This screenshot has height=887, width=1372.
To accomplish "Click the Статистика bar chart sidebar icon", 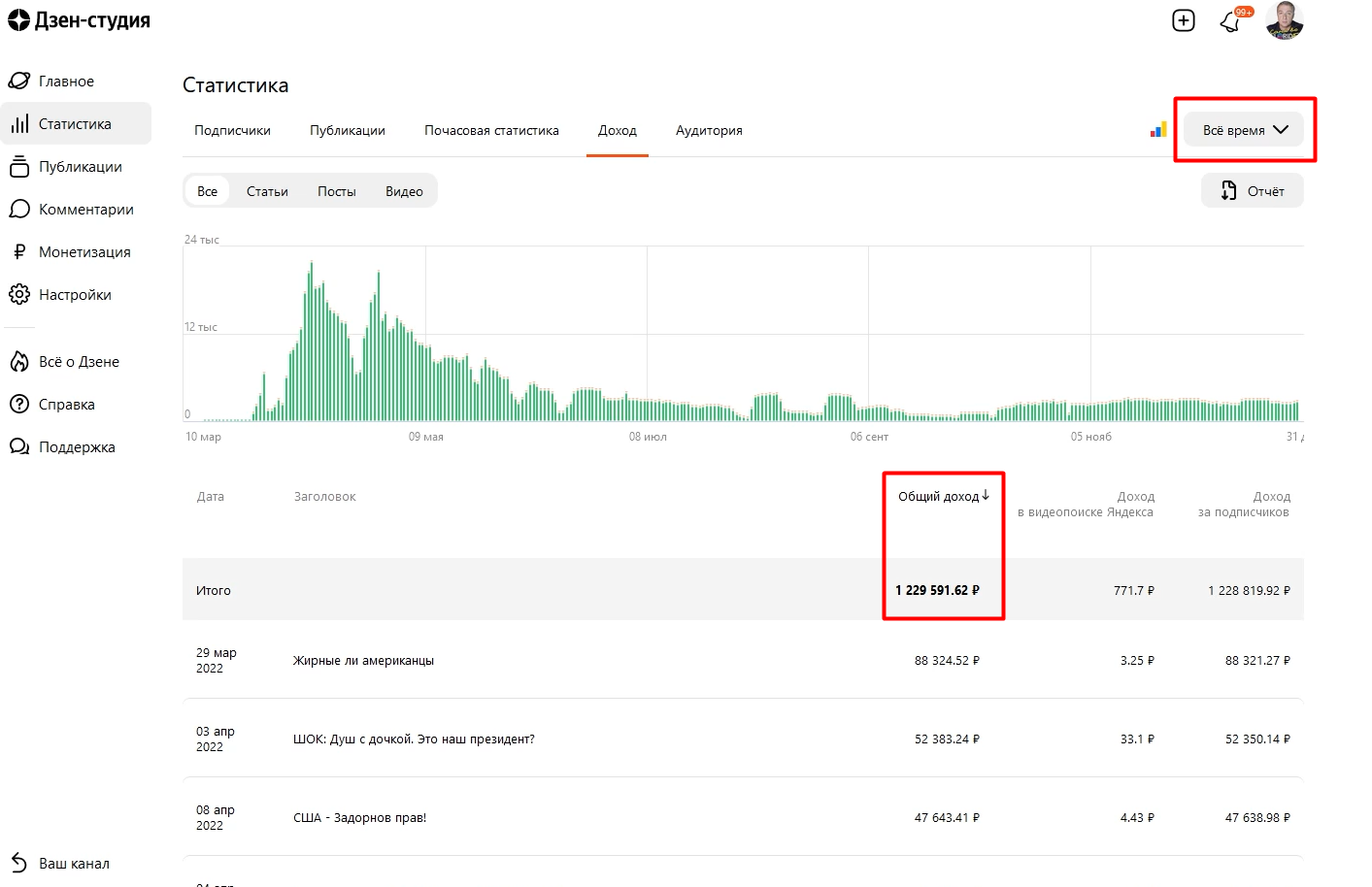I will click(x=19, y=123).
